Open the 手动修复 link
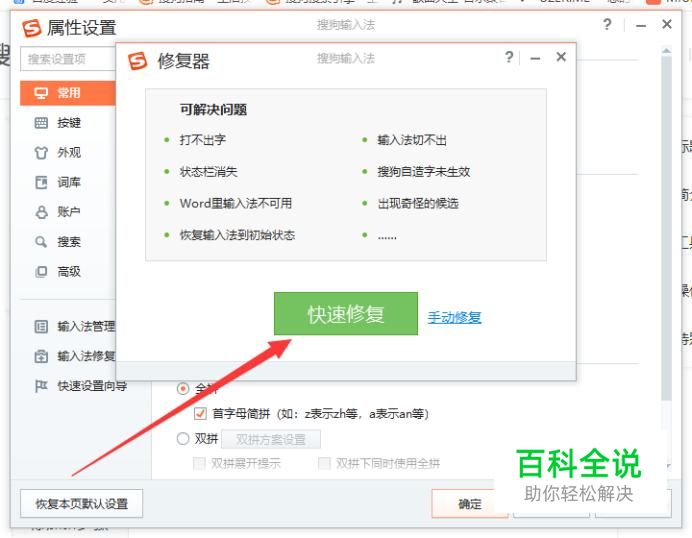The image size is (692, 538). coord(454,317)
